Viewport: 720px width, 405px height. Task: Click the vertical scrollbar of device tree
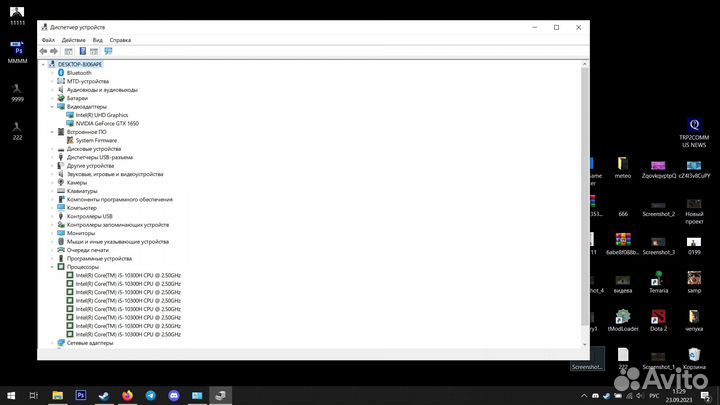[x=585, y=197]
